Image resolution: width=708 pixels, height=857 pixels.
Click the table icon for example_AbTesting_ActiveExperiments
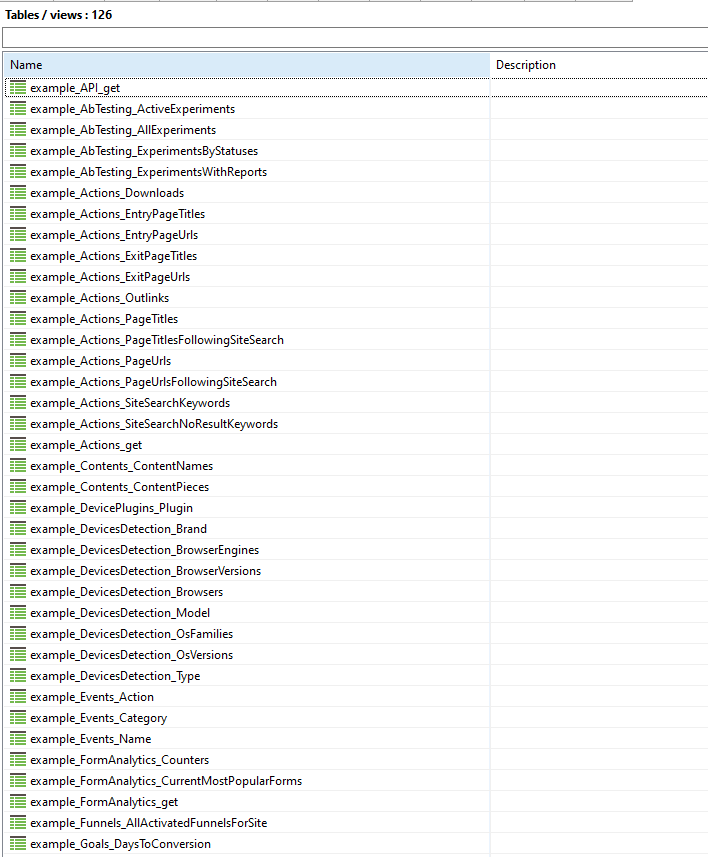click(18, 109)
